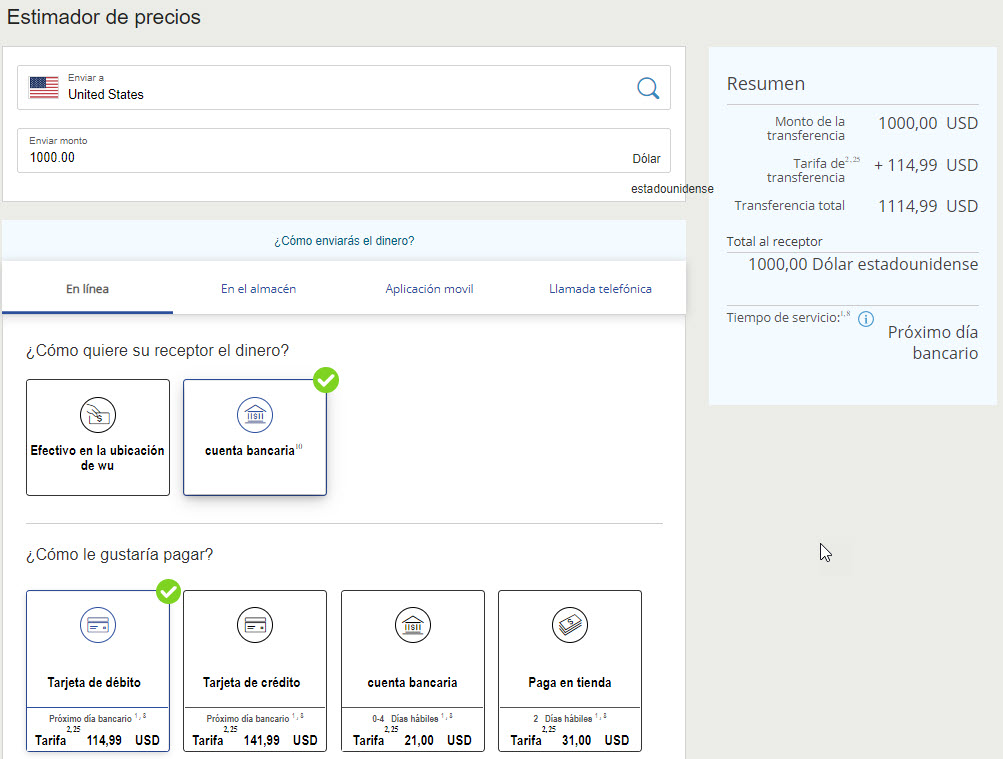Click the Tarifa 141,99 USD text

click(x=255, y=740)
